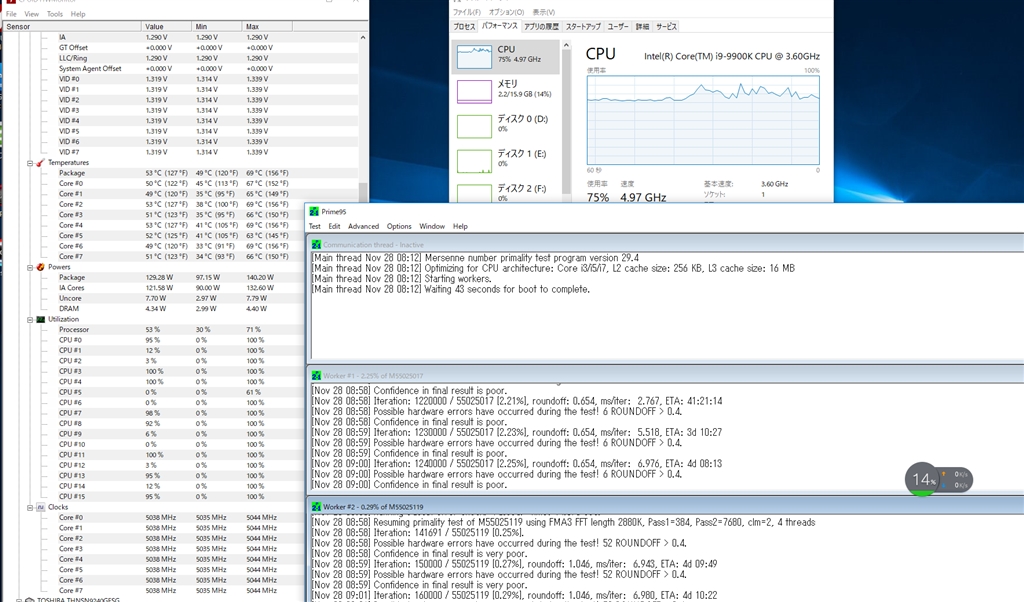Click Task Manager sidebar scroll up arrow
Screen dimensions: 1024x602
click(566, 45)
